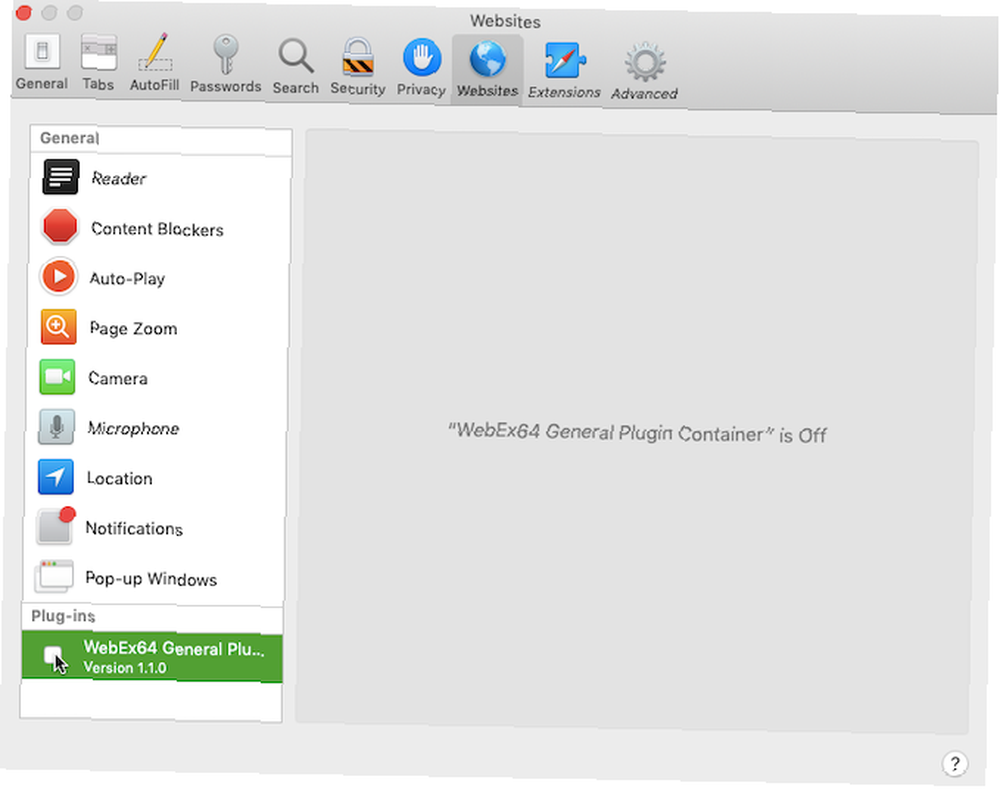Click the WebEx64 General Plu... plugin name
Screen dimensions: 1000x789
(x=174, y=648)
